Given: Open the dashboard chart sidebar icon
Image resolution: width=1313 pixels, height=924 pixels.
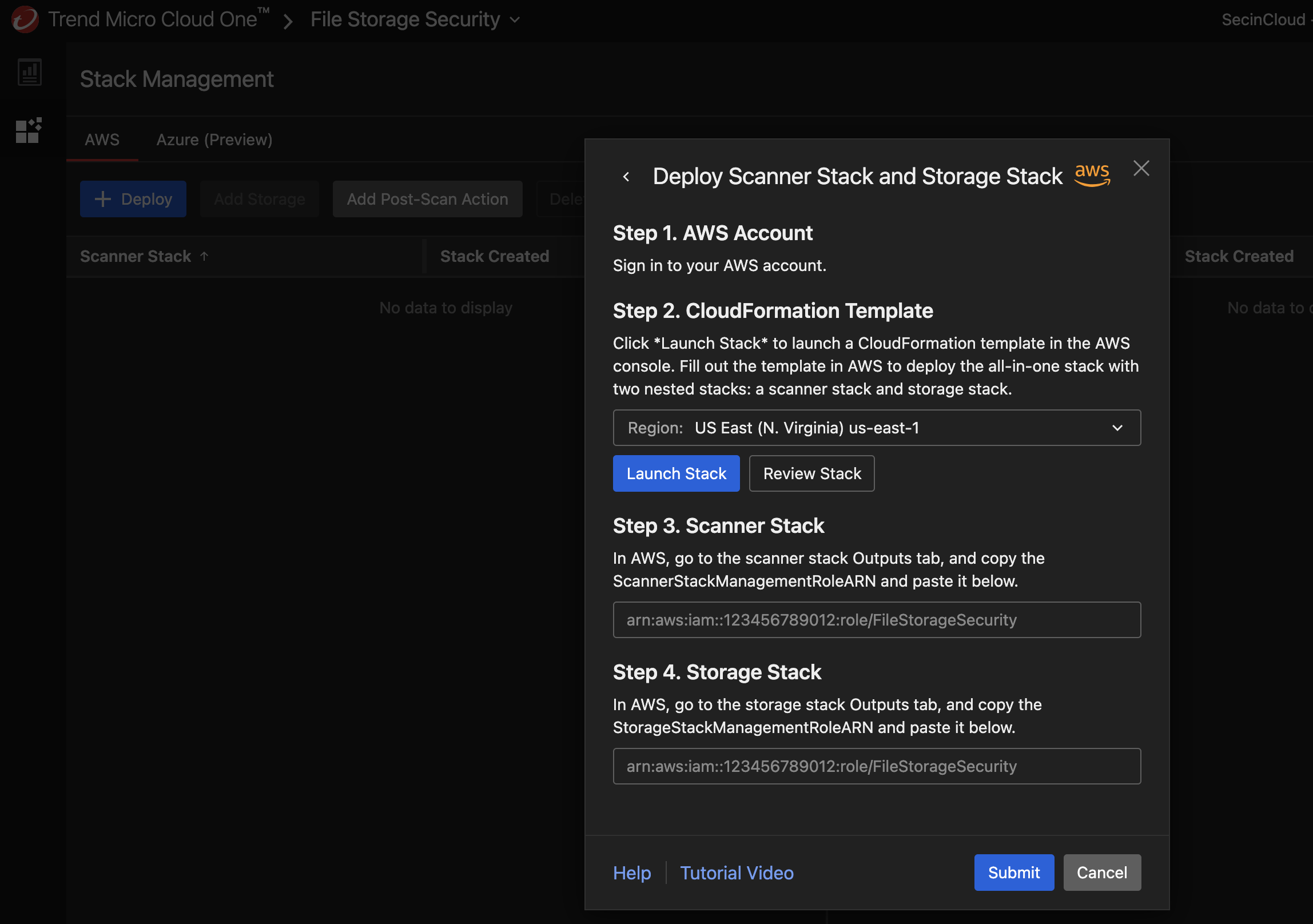Looking at the screenshot, I should click(30, 73).
